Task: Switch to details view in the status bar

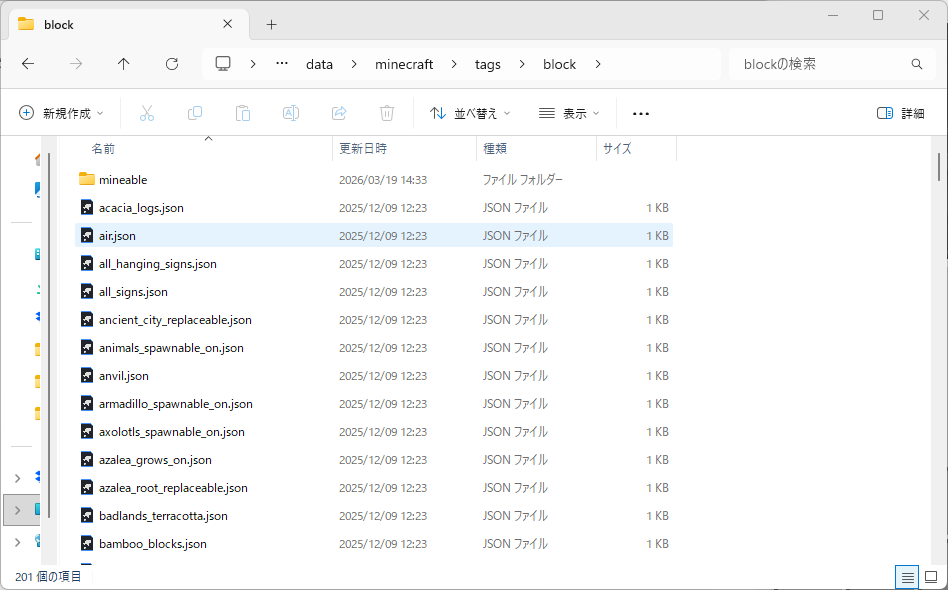Action: [x=906, y=577]
